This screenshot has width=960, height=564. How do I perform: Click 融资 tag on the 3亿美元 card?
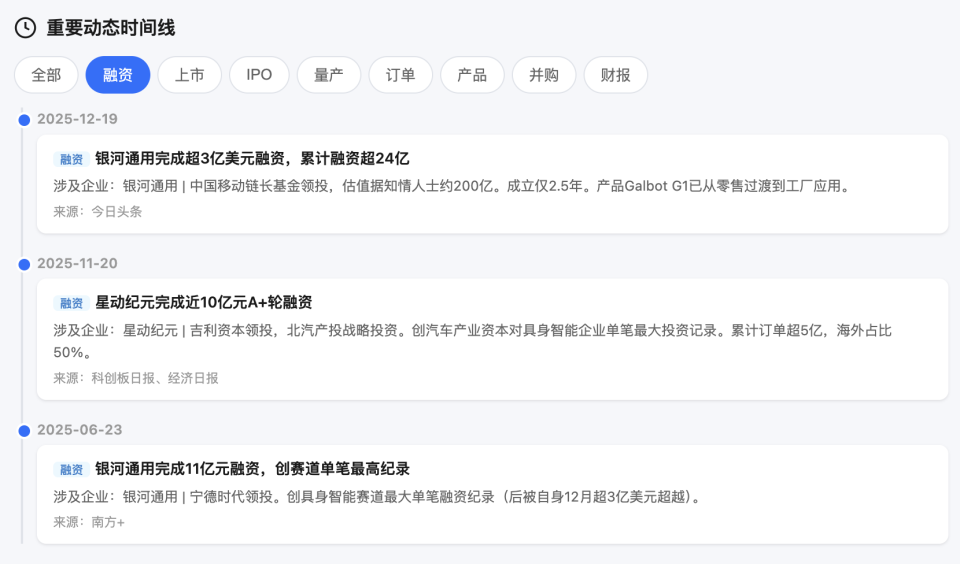[72, 159]
